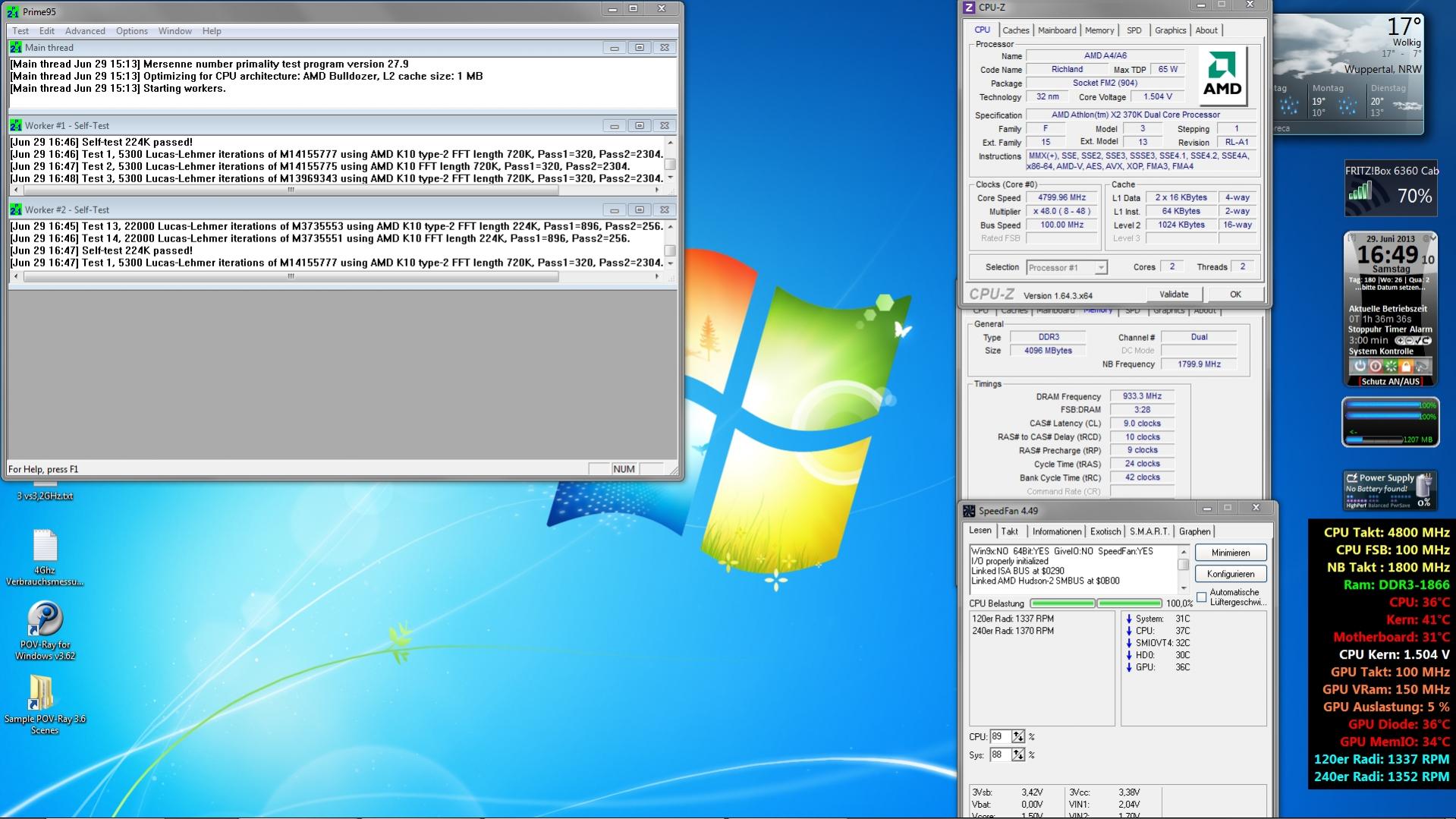Switch to the S.M.A.R.T. tab in SpeedFan

point(1149,531)
